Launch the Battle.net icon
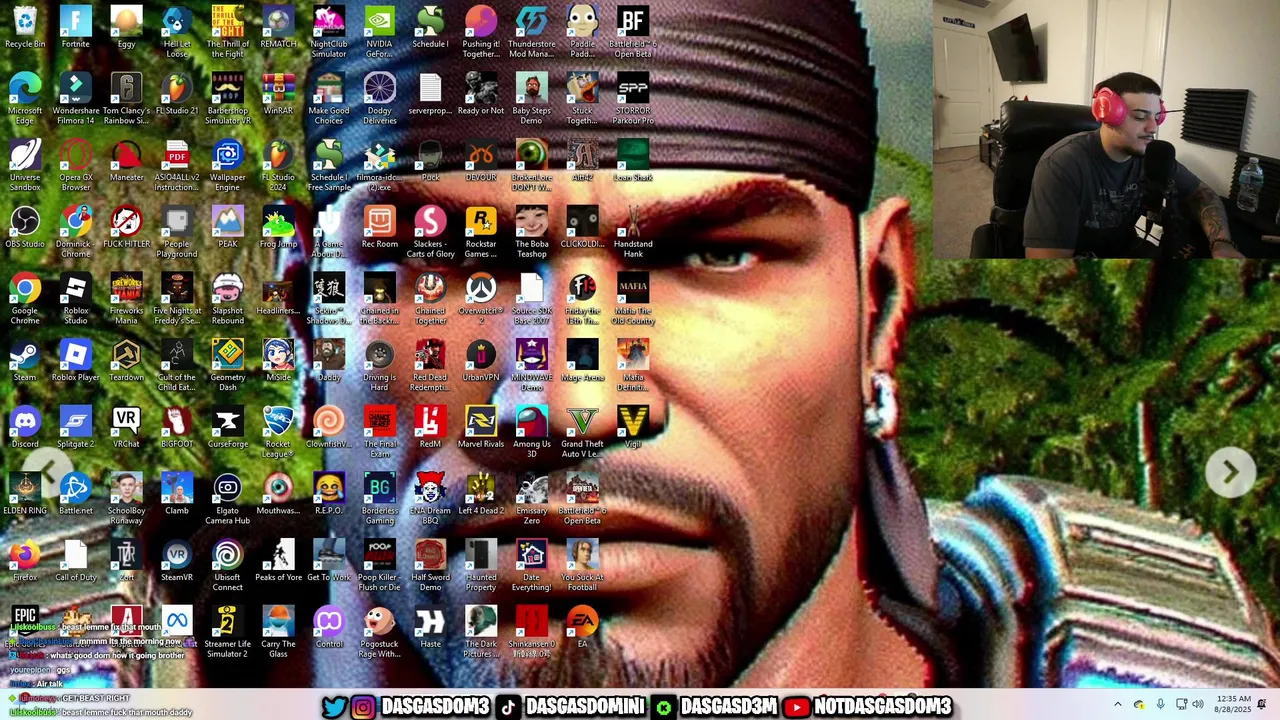Image resolution: width=1280 pixels, height=720 pixels. point(76,494)
